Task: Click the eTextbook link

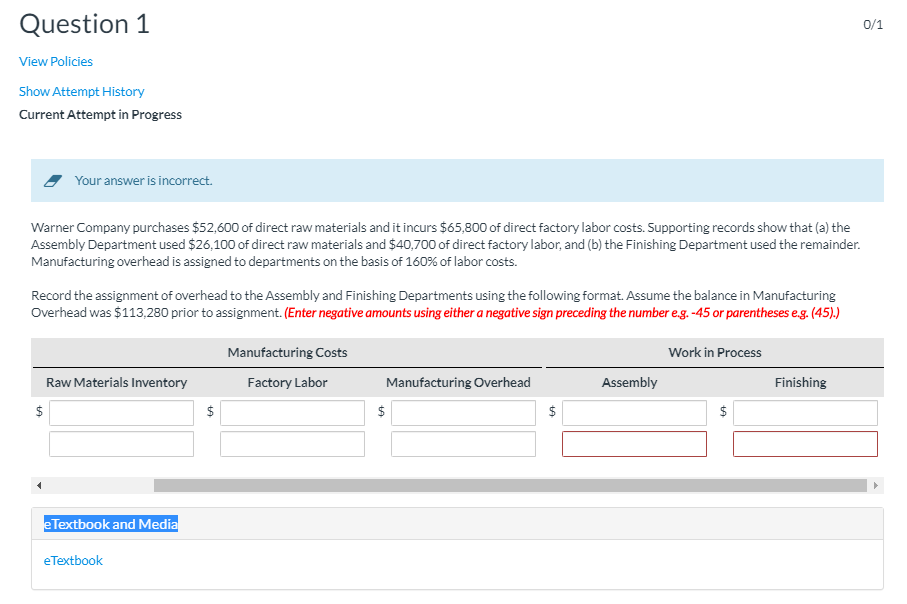Action: coord(73,560)
